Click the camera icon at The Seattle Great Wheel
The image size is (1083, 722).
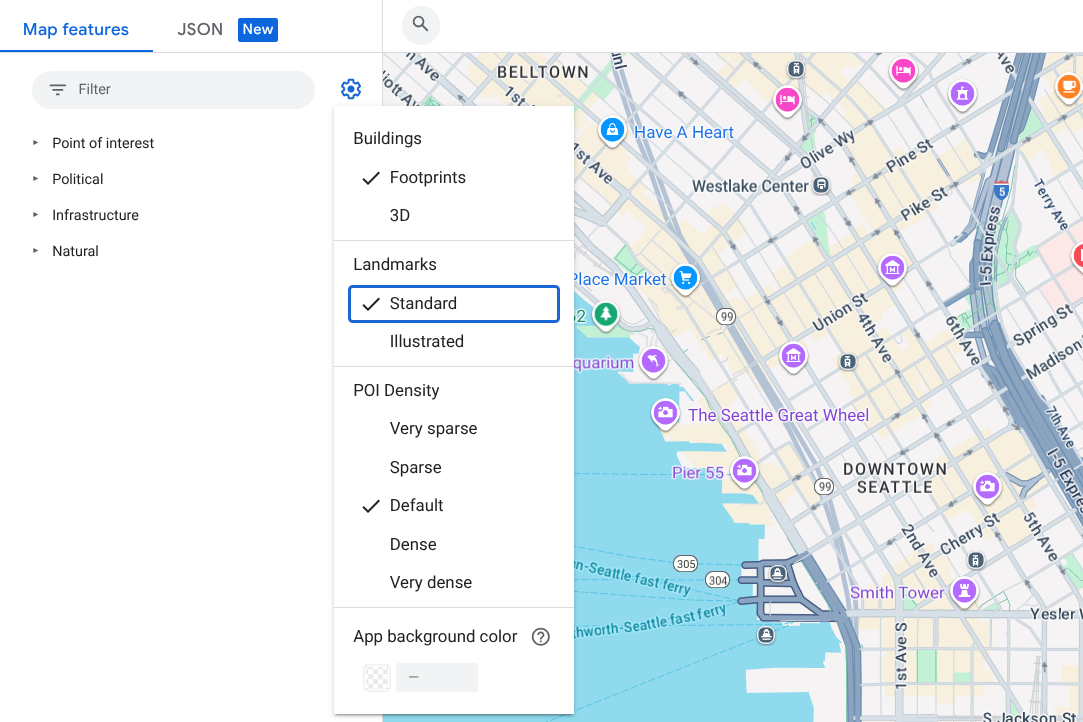pyautogui.click(x=665, y=413)
